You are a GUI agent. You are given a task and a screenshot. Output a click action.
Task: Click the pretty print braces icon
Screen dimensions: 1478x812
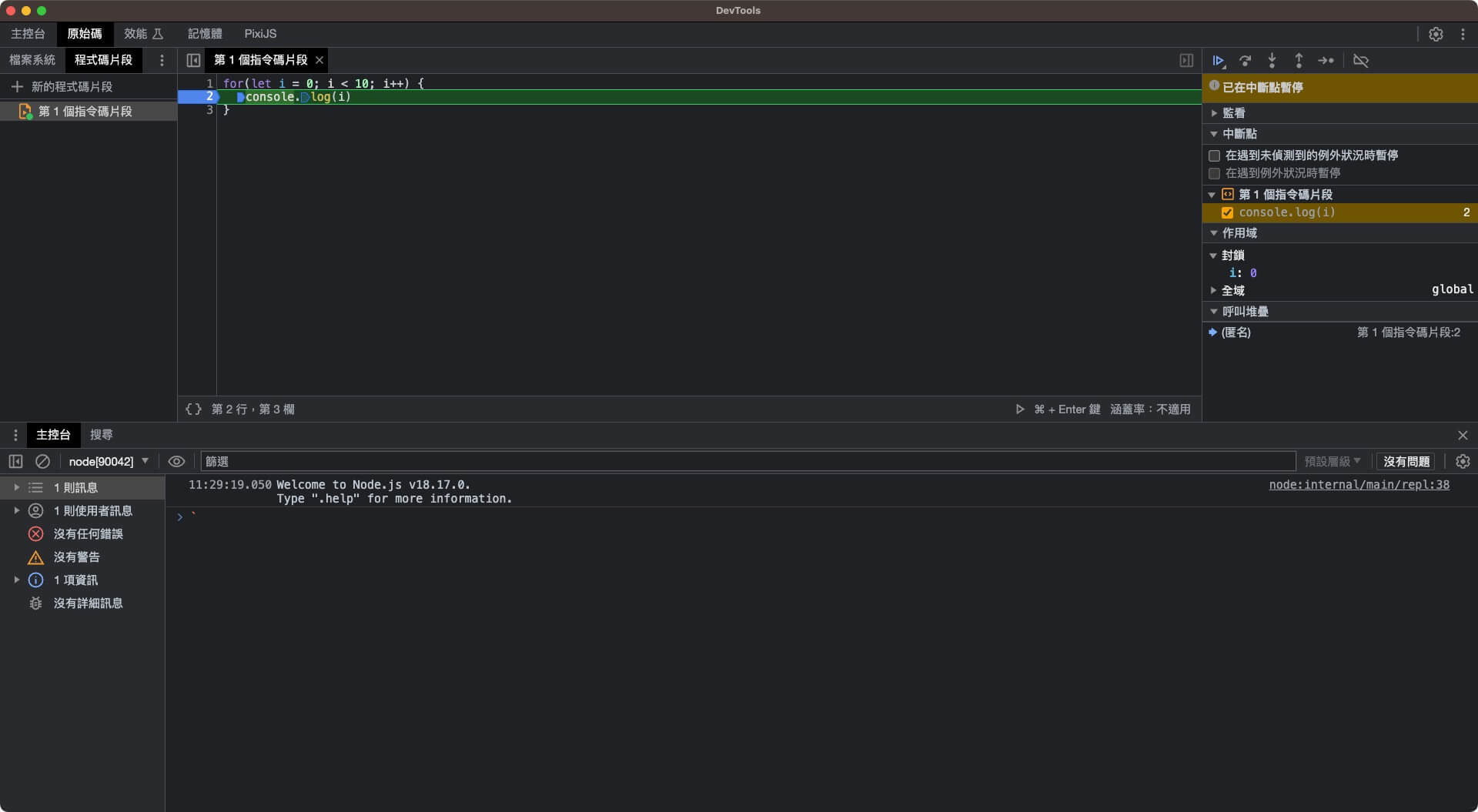(193, 409)
